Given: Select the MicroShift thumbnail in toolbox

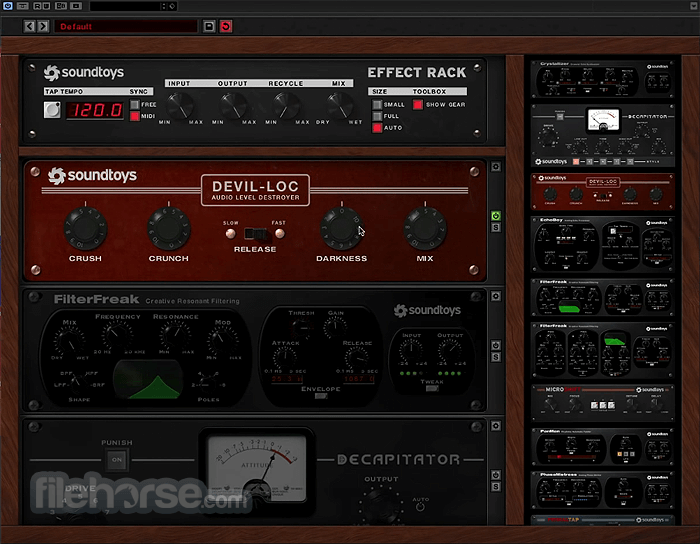Looking at the screenshot, I should (603, 403).
